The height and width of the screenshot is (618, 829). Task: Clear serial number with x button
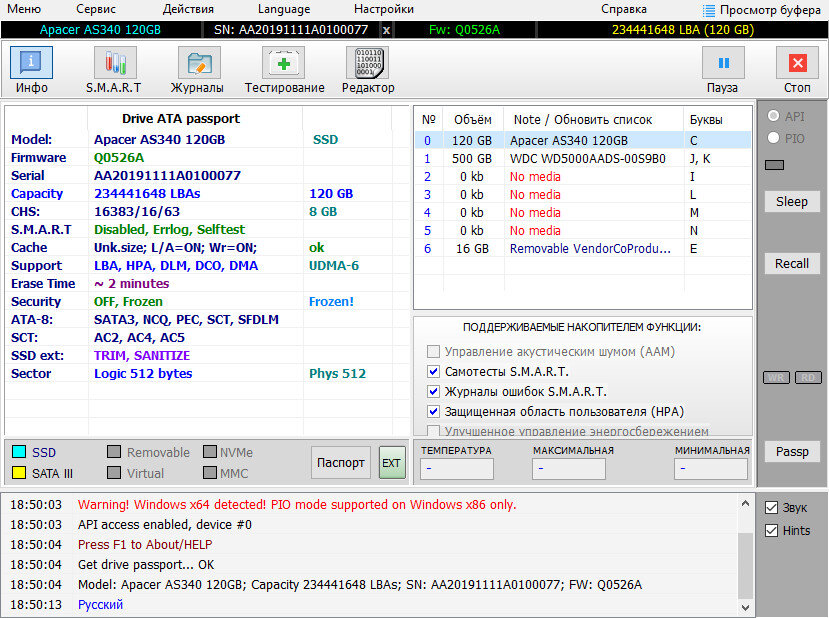pyautogui.click(x=386, y=30)
